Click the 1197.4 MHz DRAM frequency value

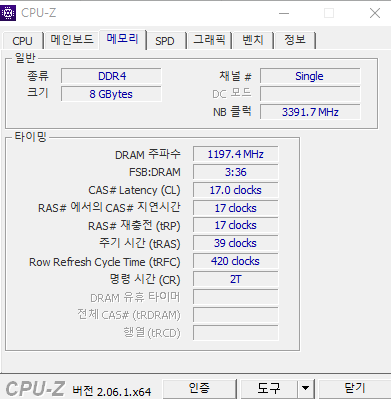(x=236, y=154)
